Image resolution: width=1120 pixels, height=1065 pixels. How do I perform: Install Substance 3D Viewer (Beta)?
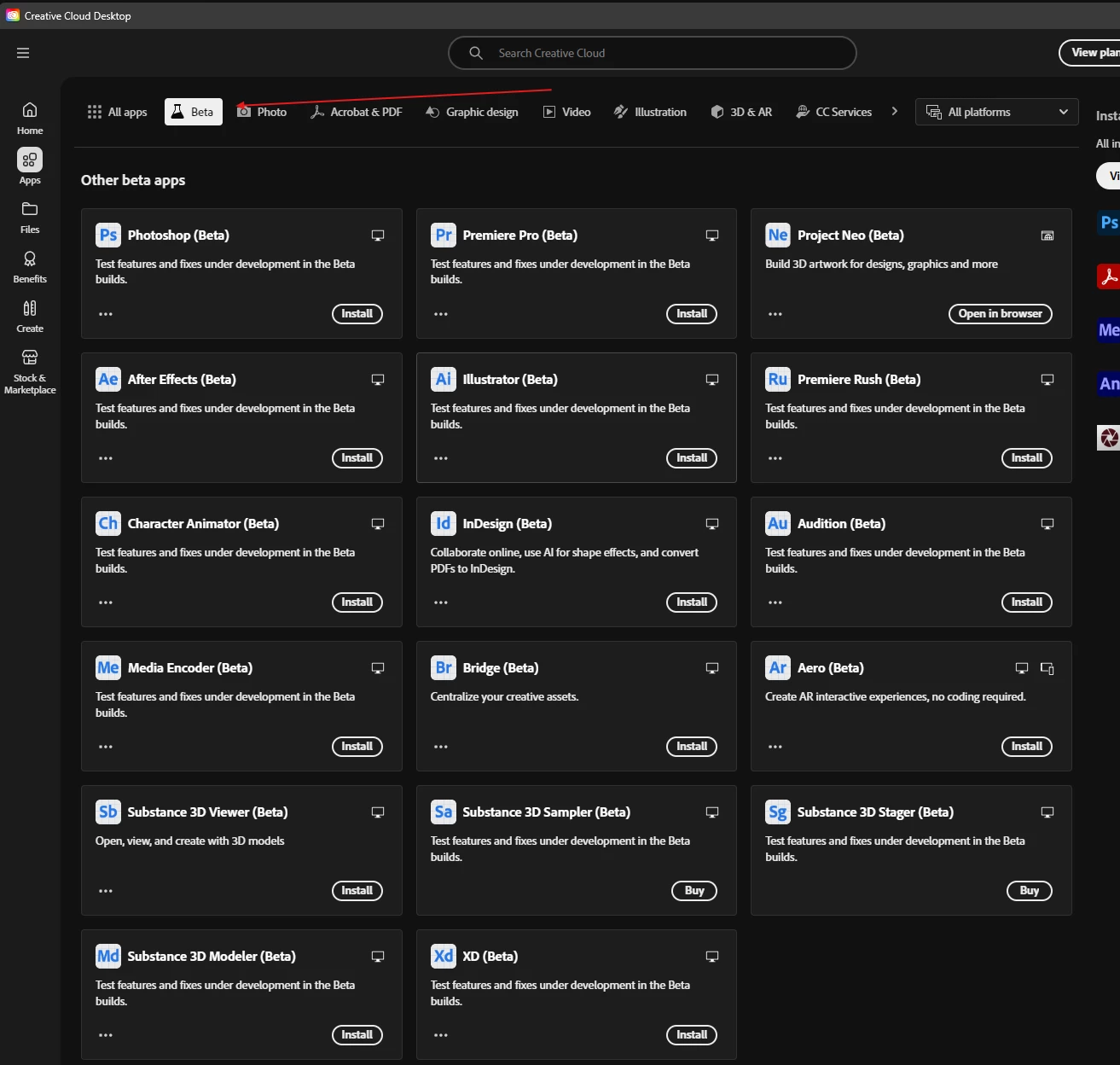click(x=357, y=891)
